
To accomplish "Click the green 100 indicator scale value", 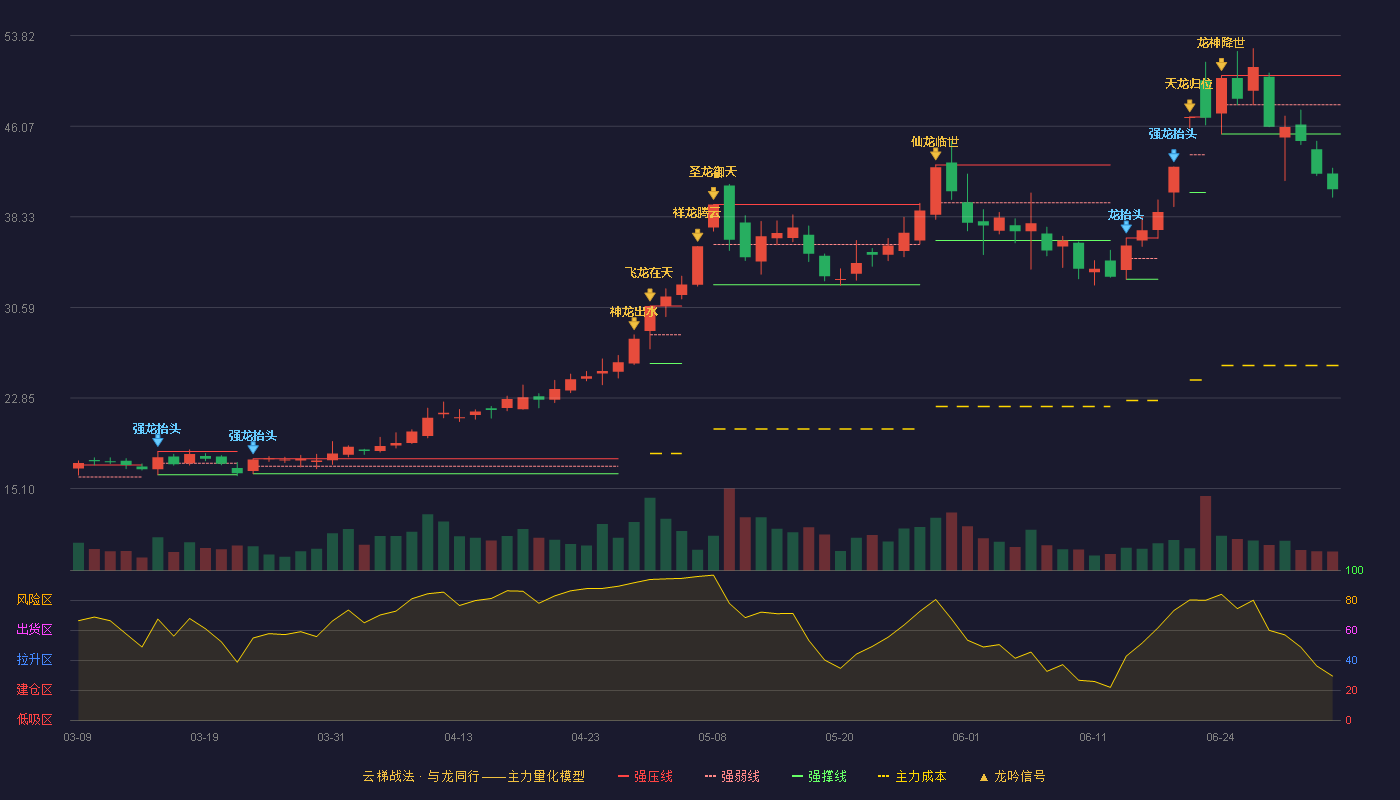I will (1354, 571).
